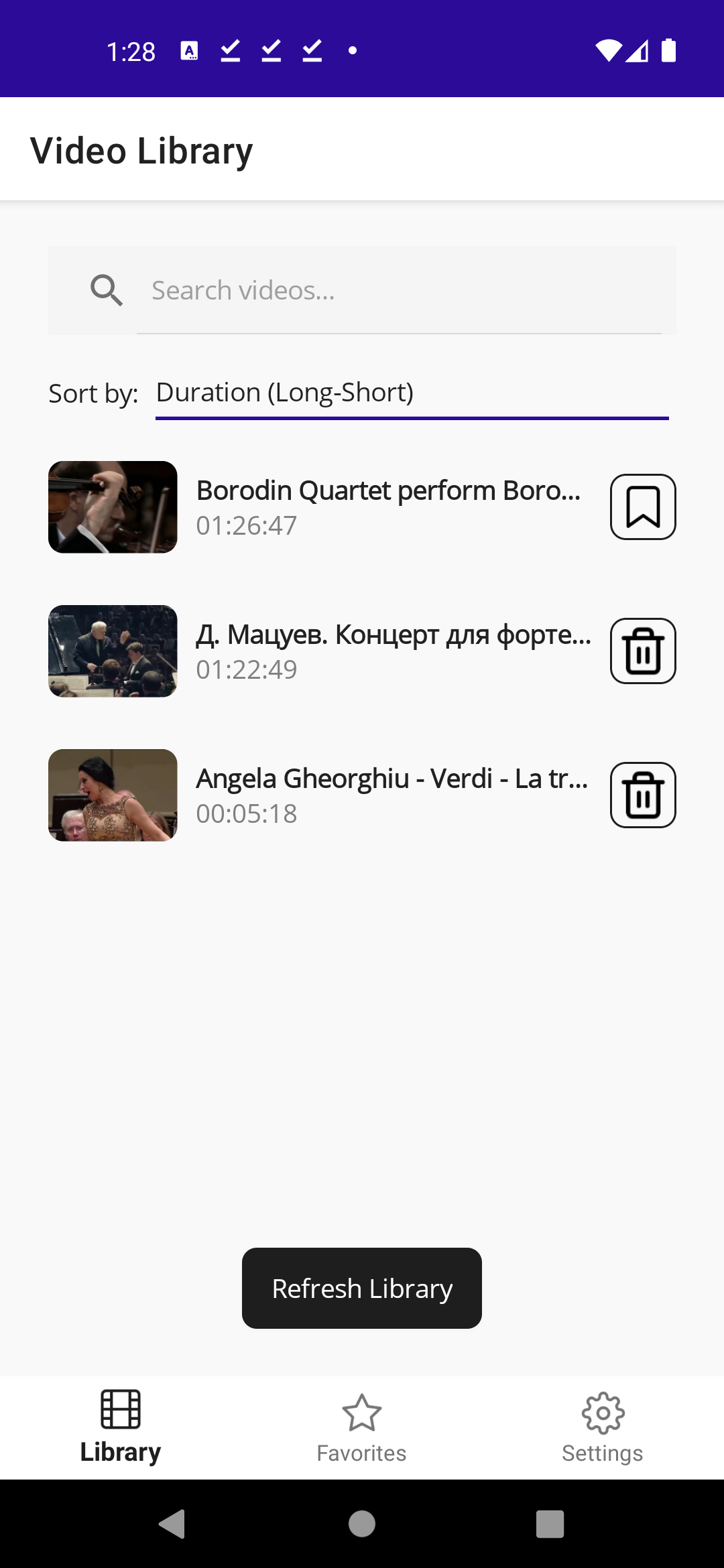Tap the Favorites star icon
Image resolution: width=724 pixels, height=1568 pixels.
(x=362, y=1413)
